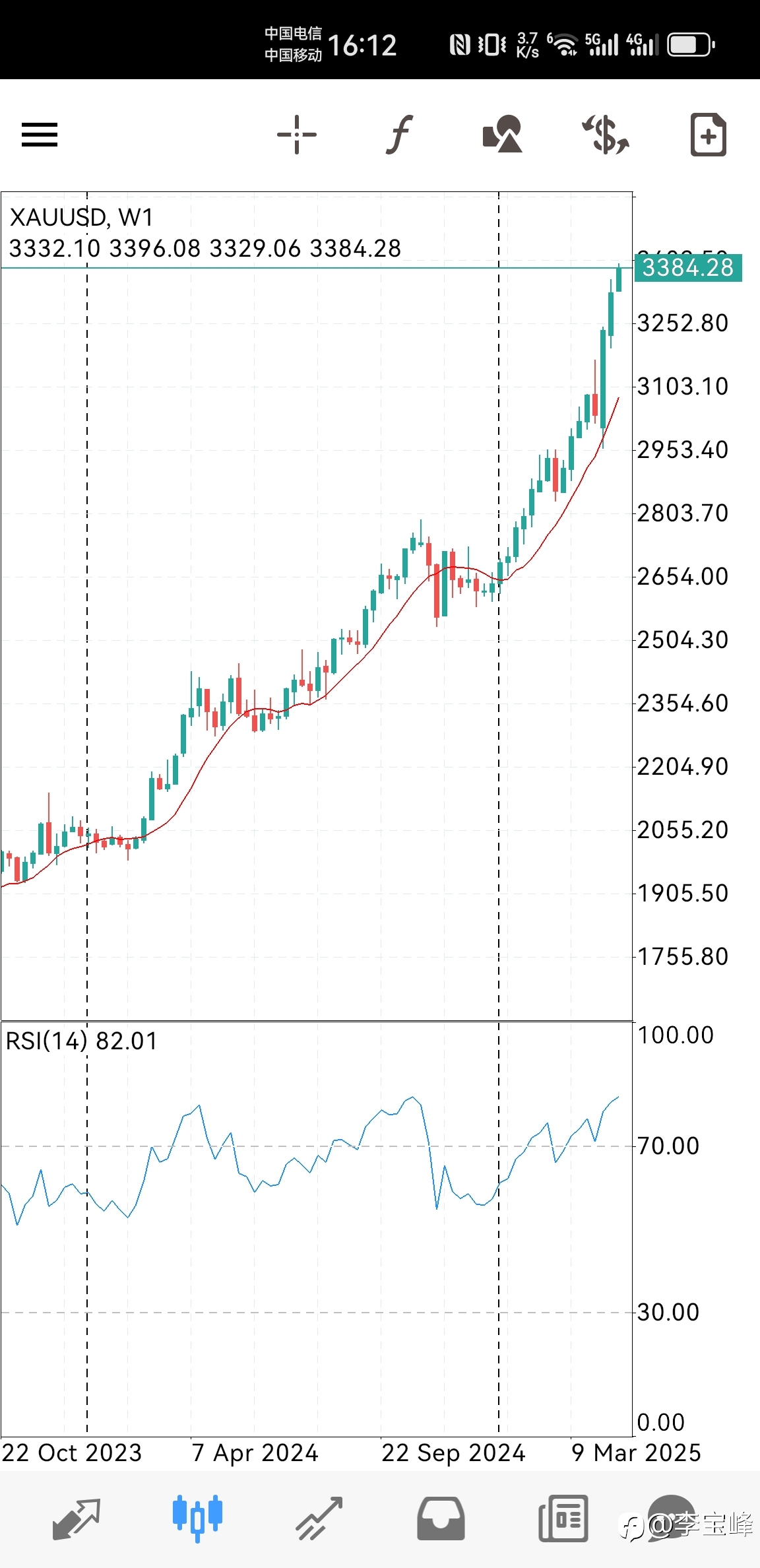Image resolution: width=760 pixels, height=1568 pixels.
Task: Tap the 9 Mar 2025 date label
Action: pyautogui.click(x=636, y=1453)
